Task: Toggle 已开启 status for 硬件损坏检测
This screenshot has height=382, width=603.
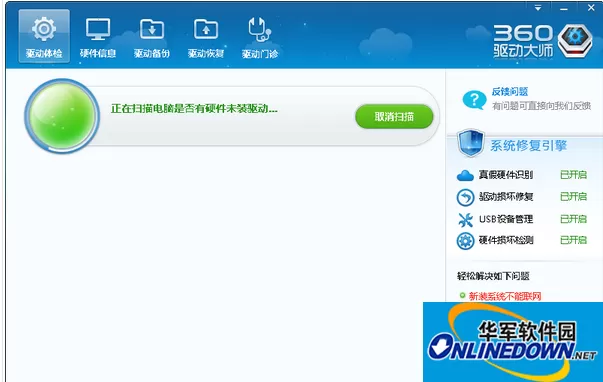Action: (573, 240)
